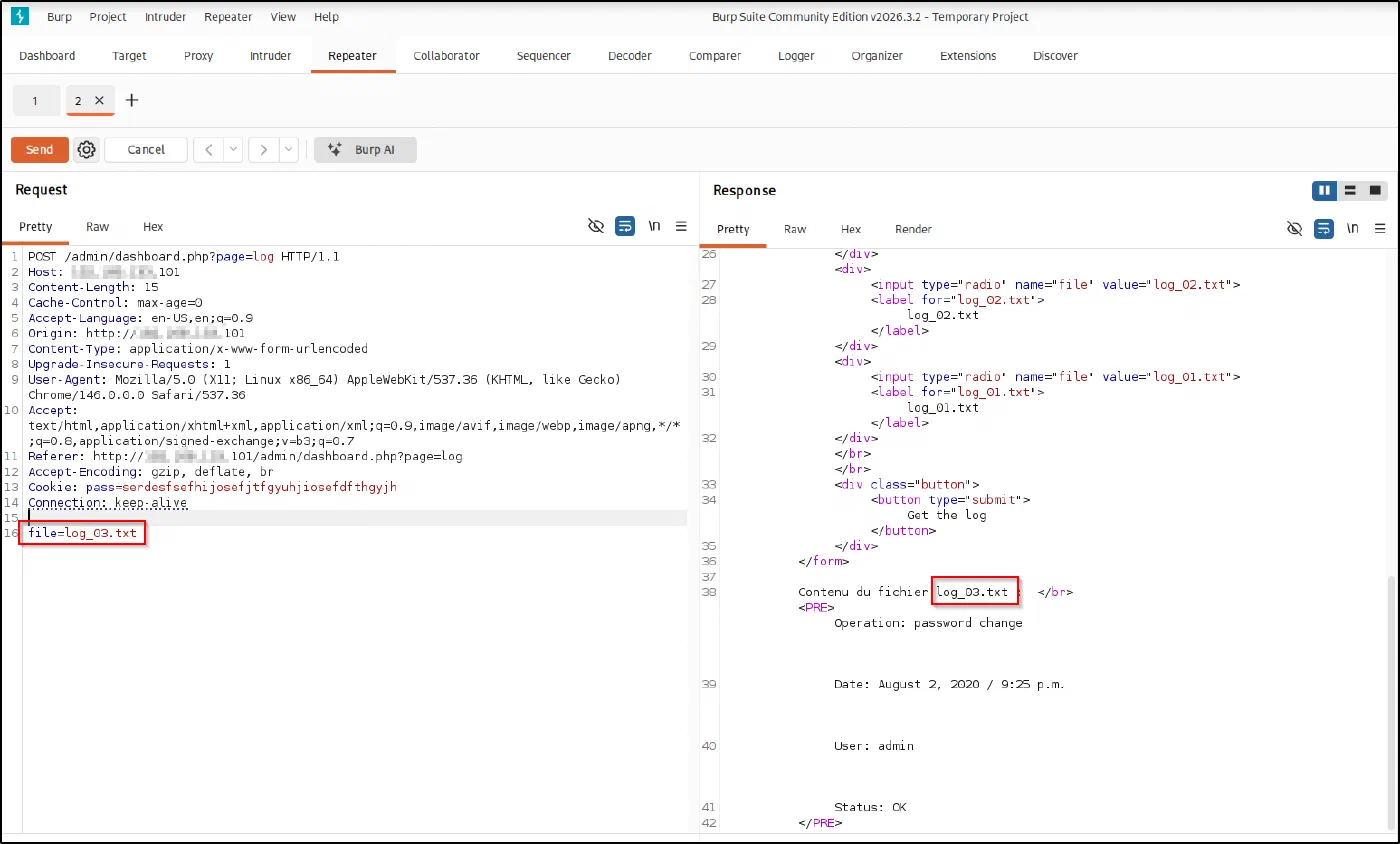
Task: Open the Burp menu
Action: [x=59, y=17]
